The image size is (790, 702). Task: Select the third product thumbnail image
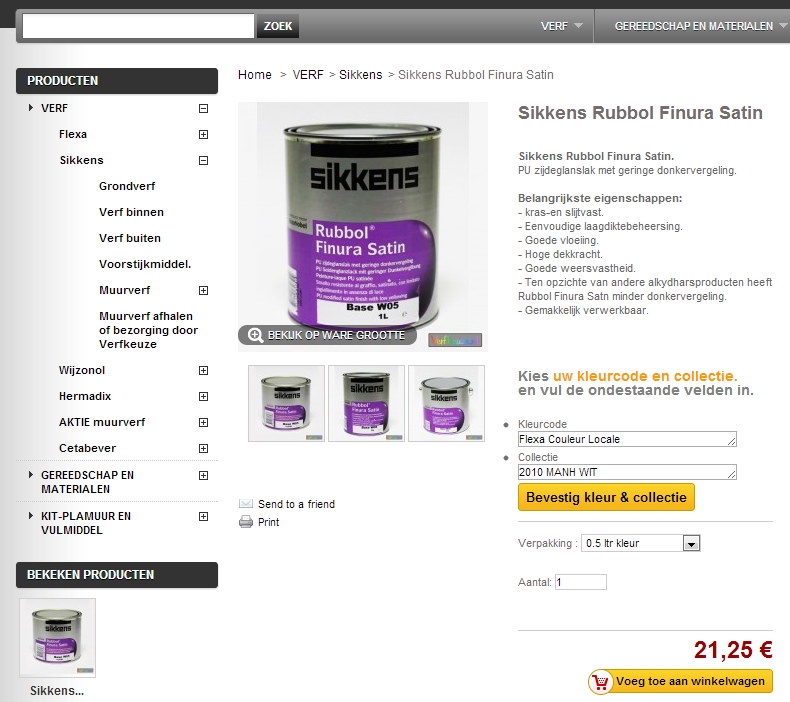point(446,403)
